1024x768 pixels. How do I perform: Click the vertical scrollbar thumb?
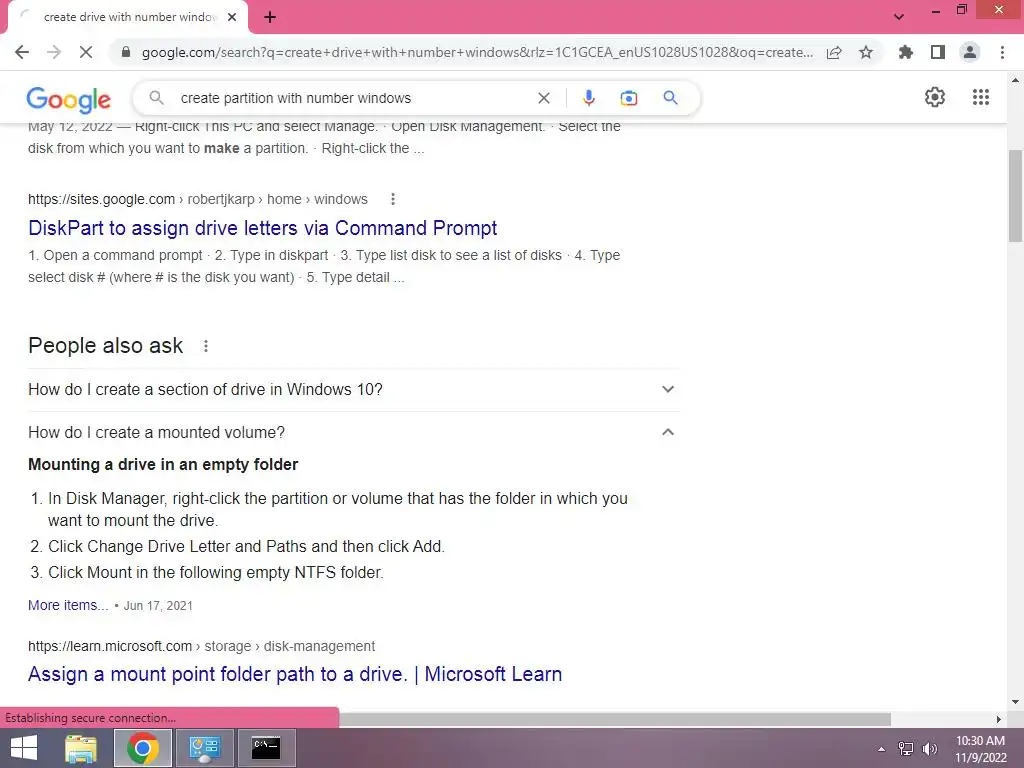tap(1015, 196)
